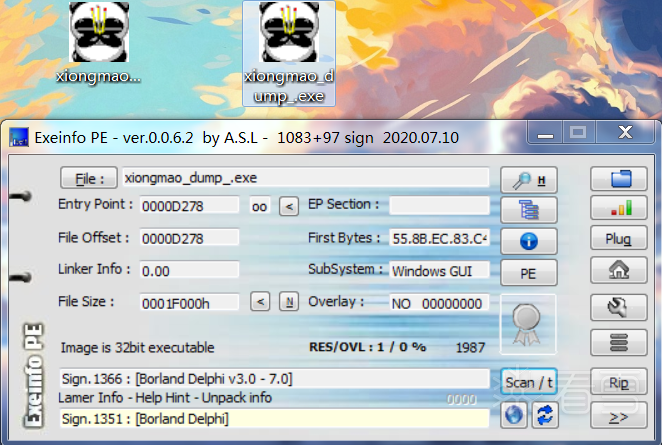This screenshot has height=445, width=662.
Task: Click the Sign.1366 Borland Delphi v3.0 - 7.0 result
Action: 274,378
